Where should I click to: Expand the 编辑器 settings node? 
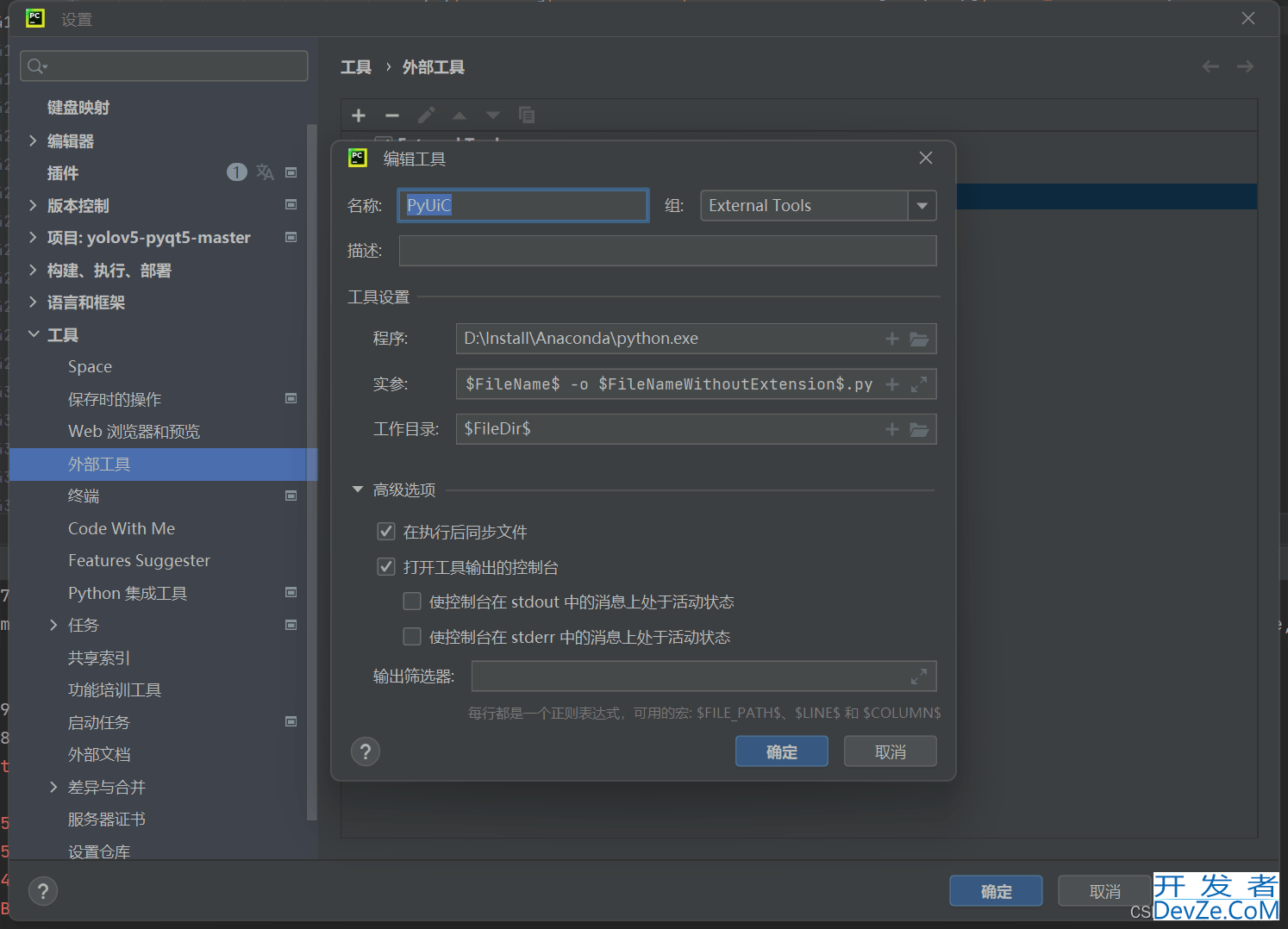tap(33, 140)
